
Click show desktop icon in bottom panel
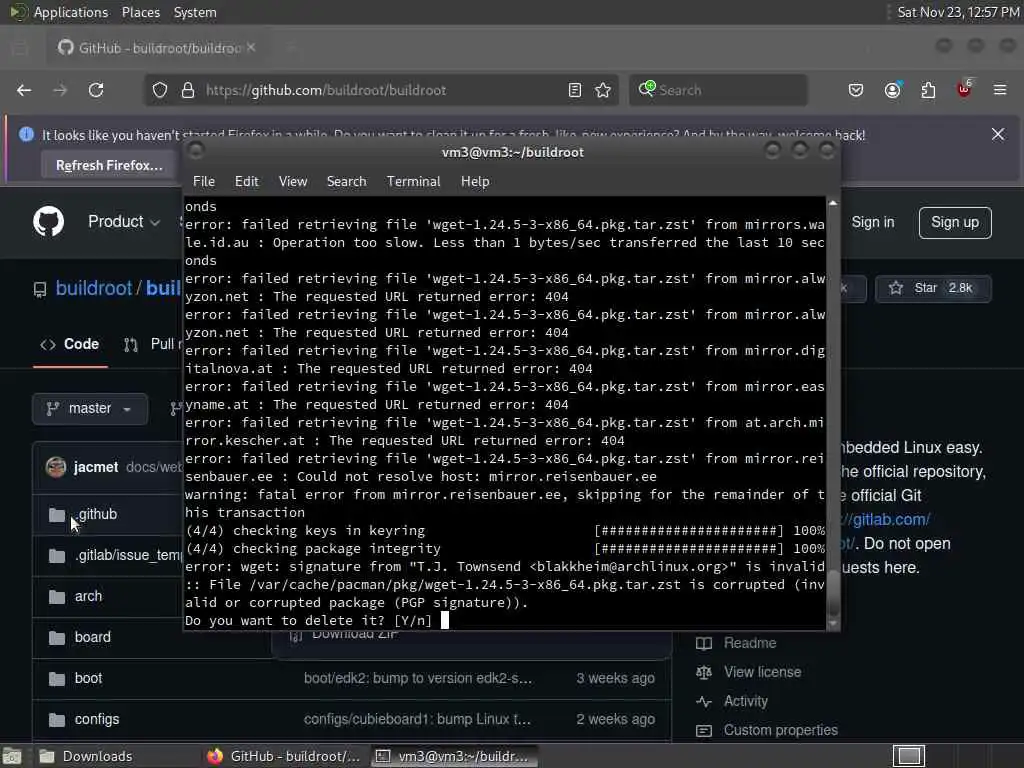(12, 756)
